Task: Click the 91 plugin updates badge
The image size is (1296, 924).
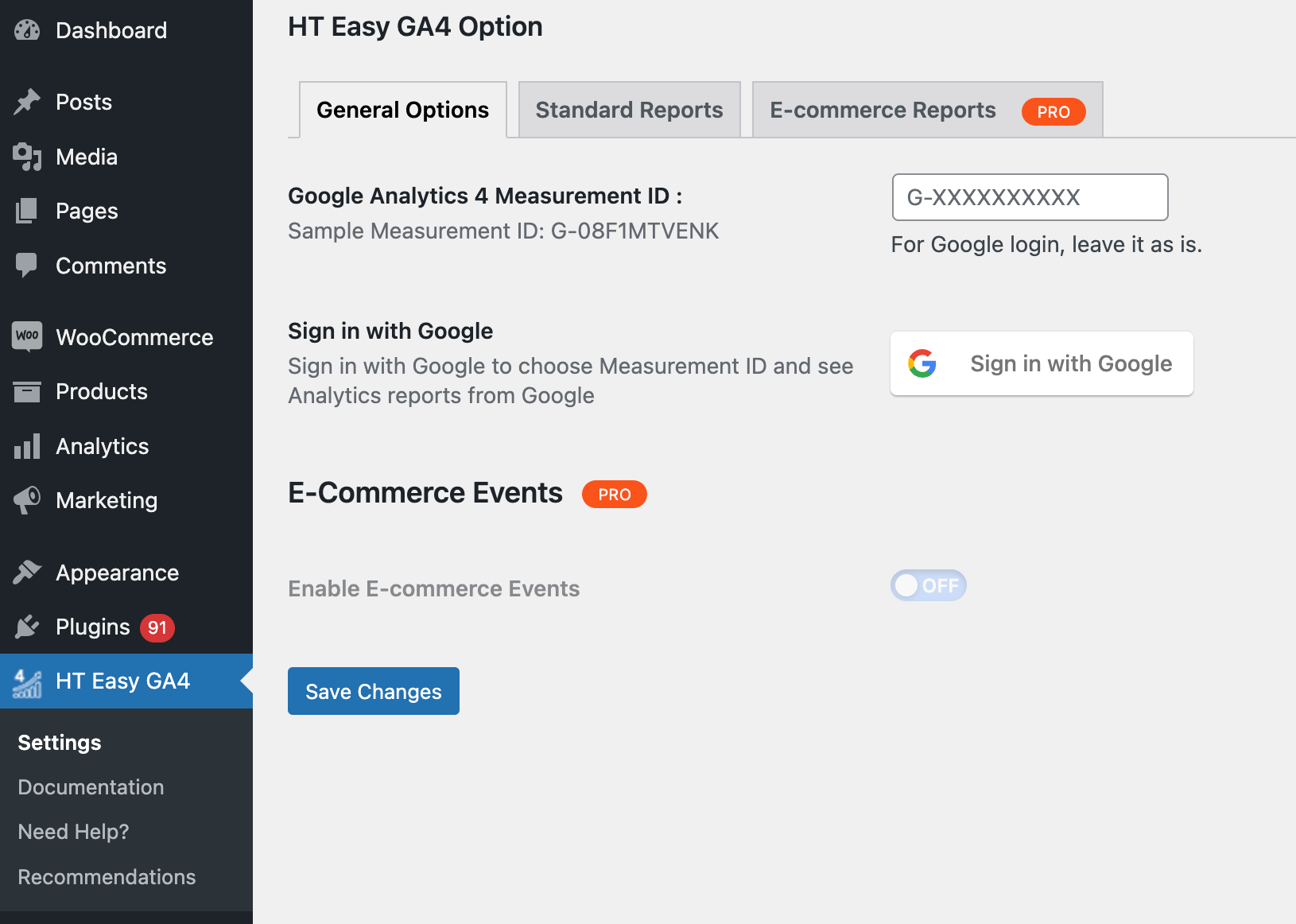Action: point(157,627)
